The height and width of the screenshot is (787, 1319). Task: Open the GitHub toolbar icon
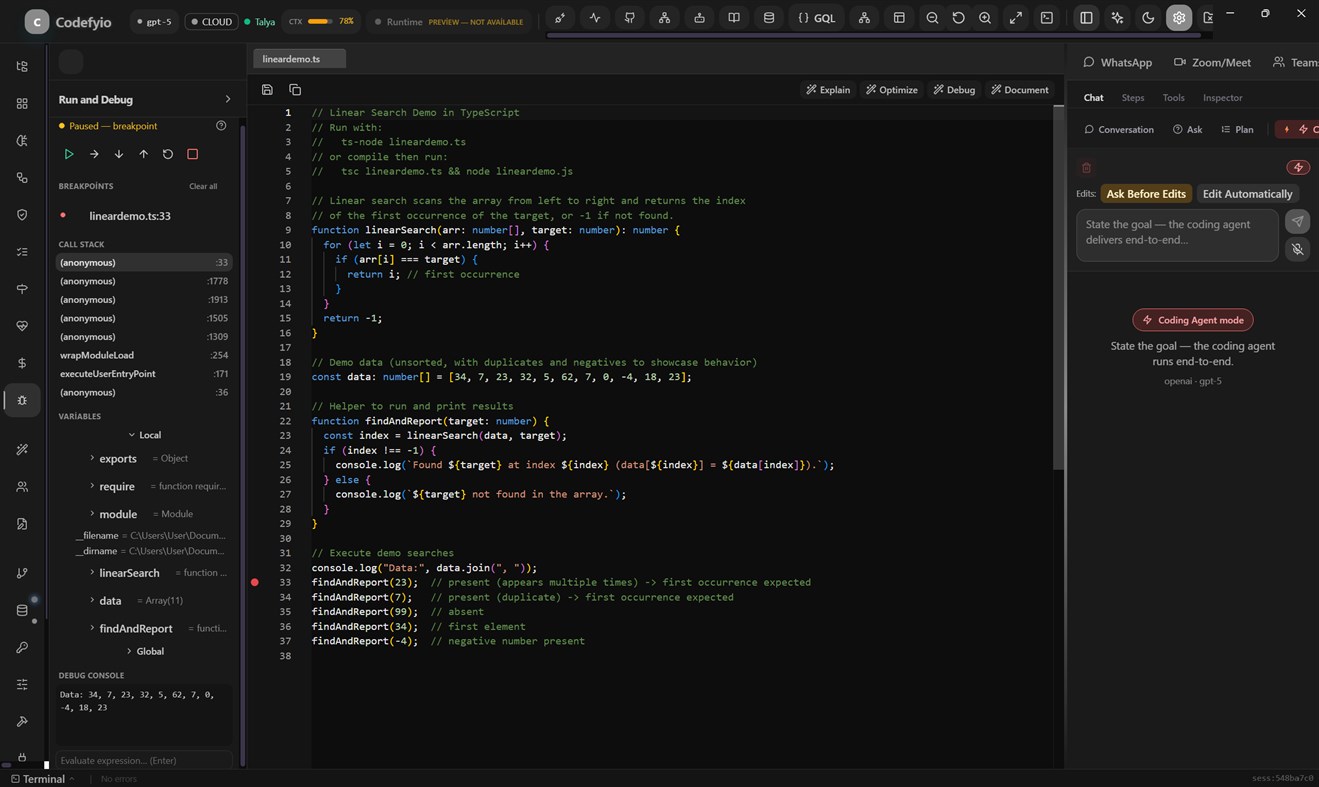[630, 18]
